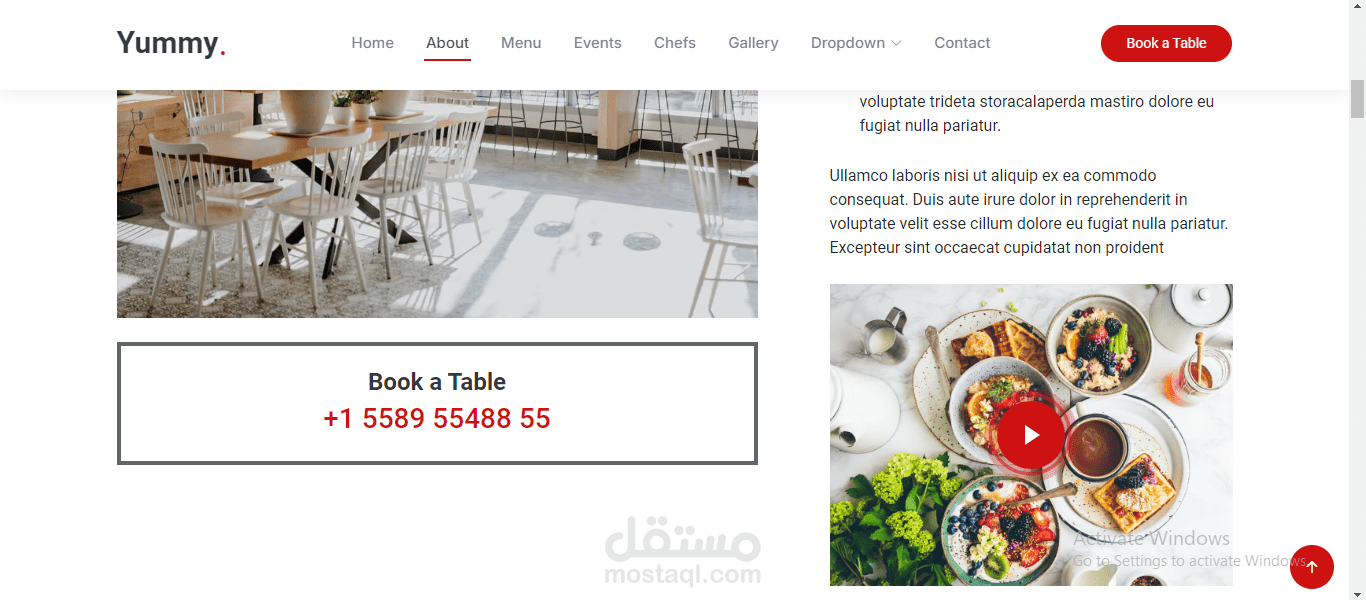The width and height of the screenshot is (1366, 600).
Task: Open the Gallery nav link
Action: click(753, 43)
